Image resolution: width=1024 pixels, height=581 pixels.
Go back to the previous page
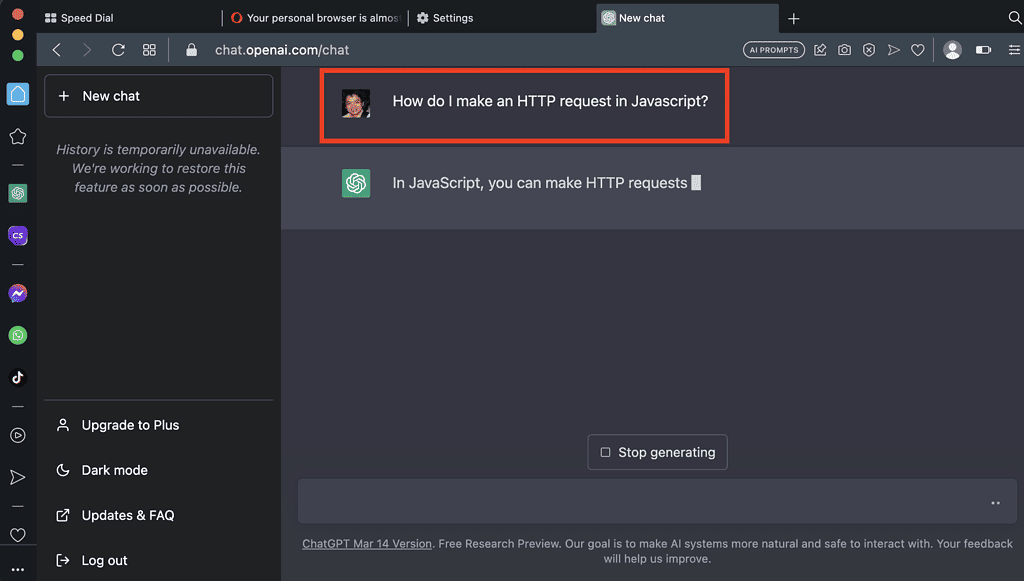click(57, 50)
